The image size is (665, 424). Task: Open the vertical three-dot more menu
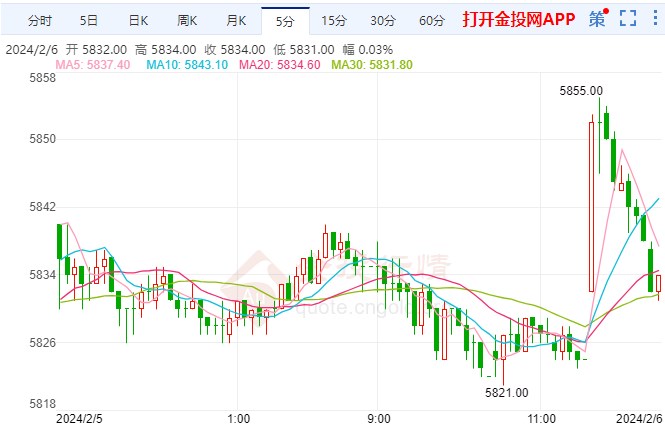(x=656, y=19)
